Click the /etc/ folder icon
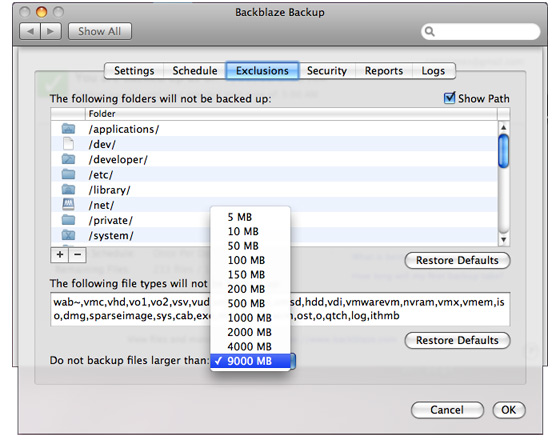The width and height of the screenshot is (560, 448). pos(68,174)
